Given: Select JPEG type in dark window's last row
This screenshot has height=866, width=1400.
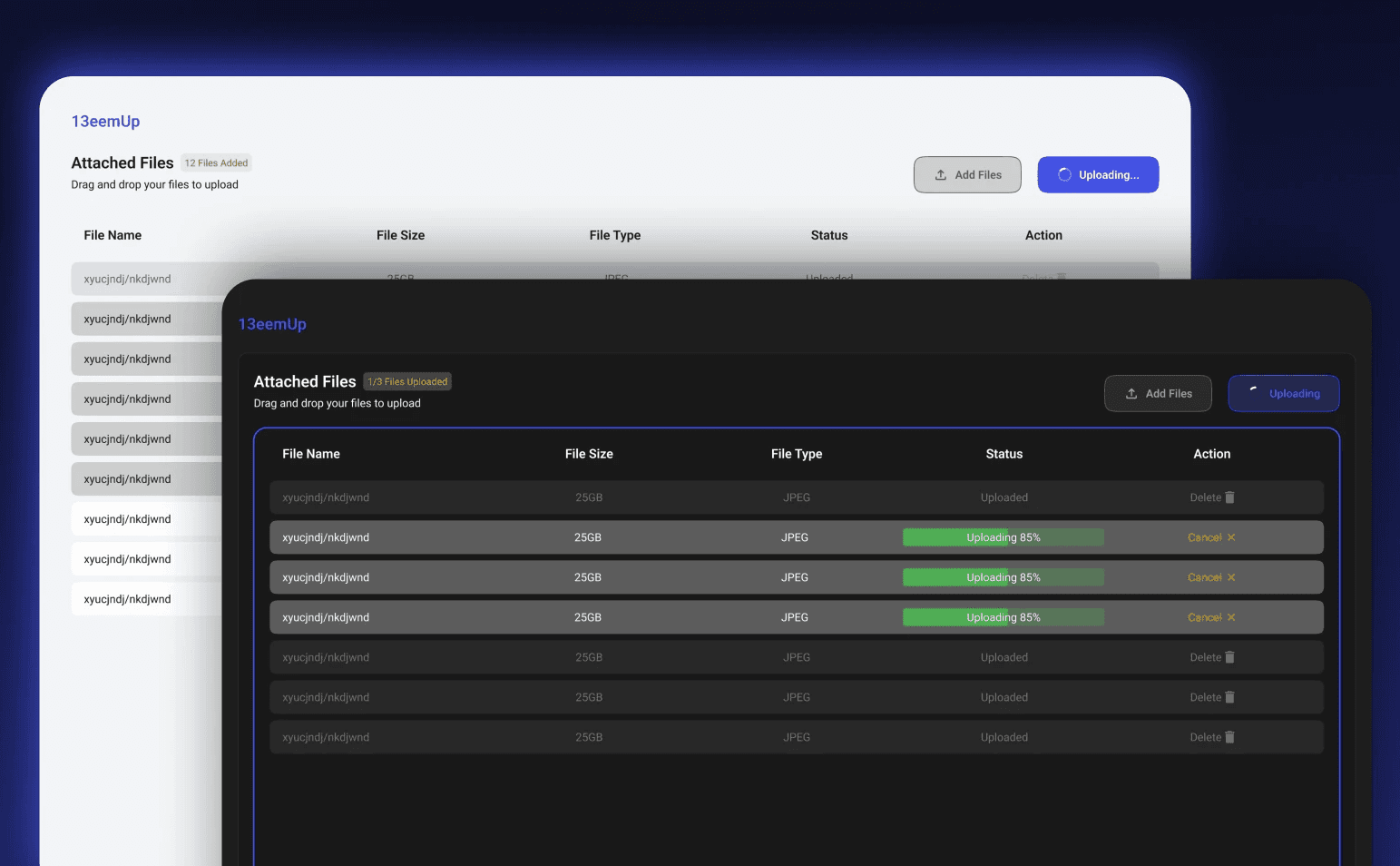Looking at the screenshot, I should click(797, 737).
